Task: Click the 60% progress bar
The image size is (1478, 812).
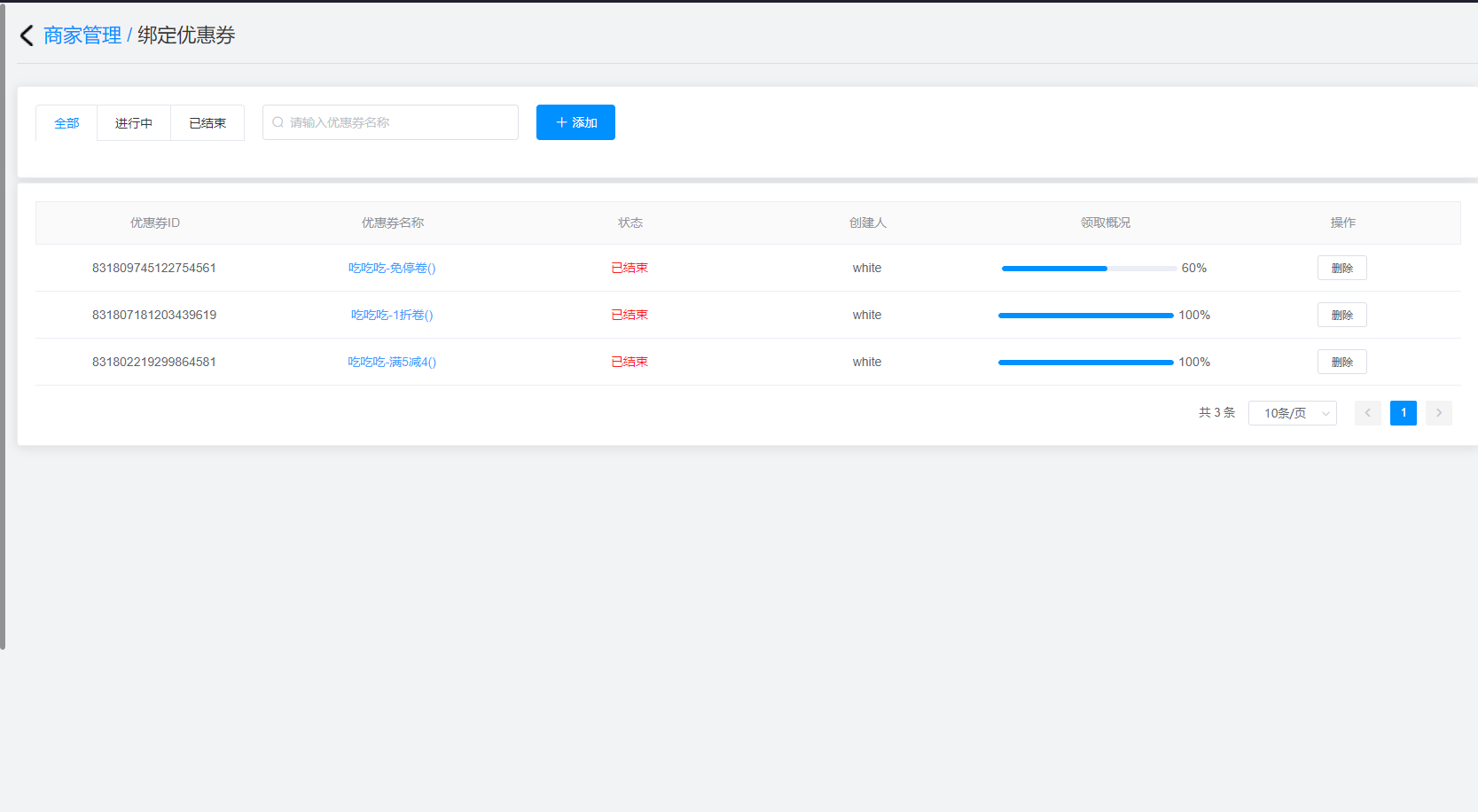Action: pos(1089,269)
